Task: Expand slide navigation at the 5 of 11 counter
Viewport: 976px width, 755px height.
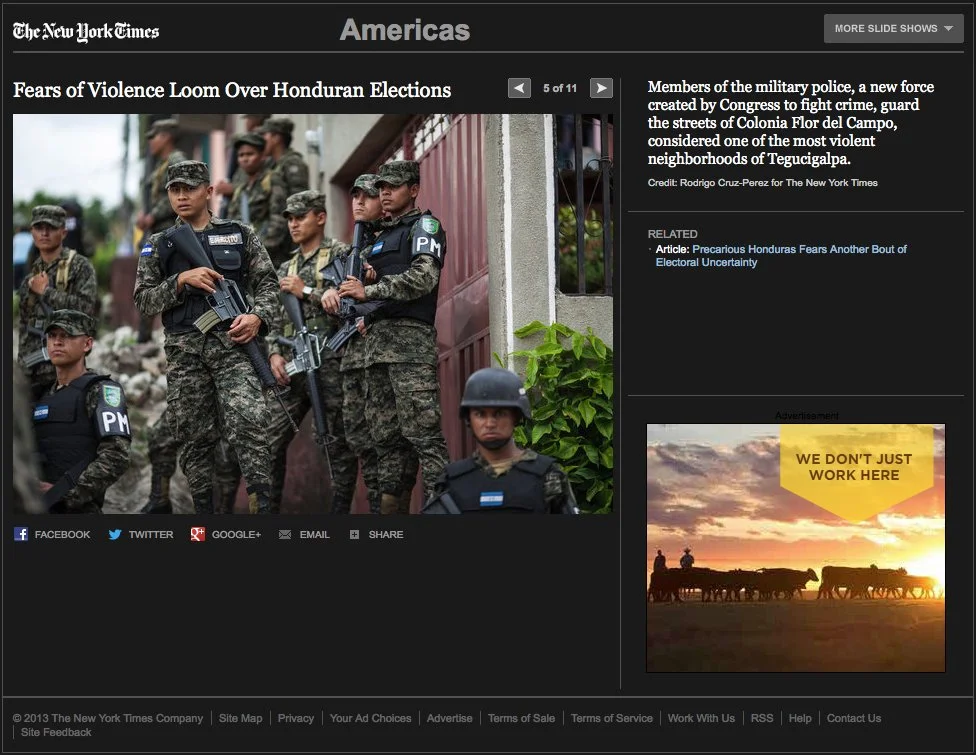Action: tap(560, 88)
